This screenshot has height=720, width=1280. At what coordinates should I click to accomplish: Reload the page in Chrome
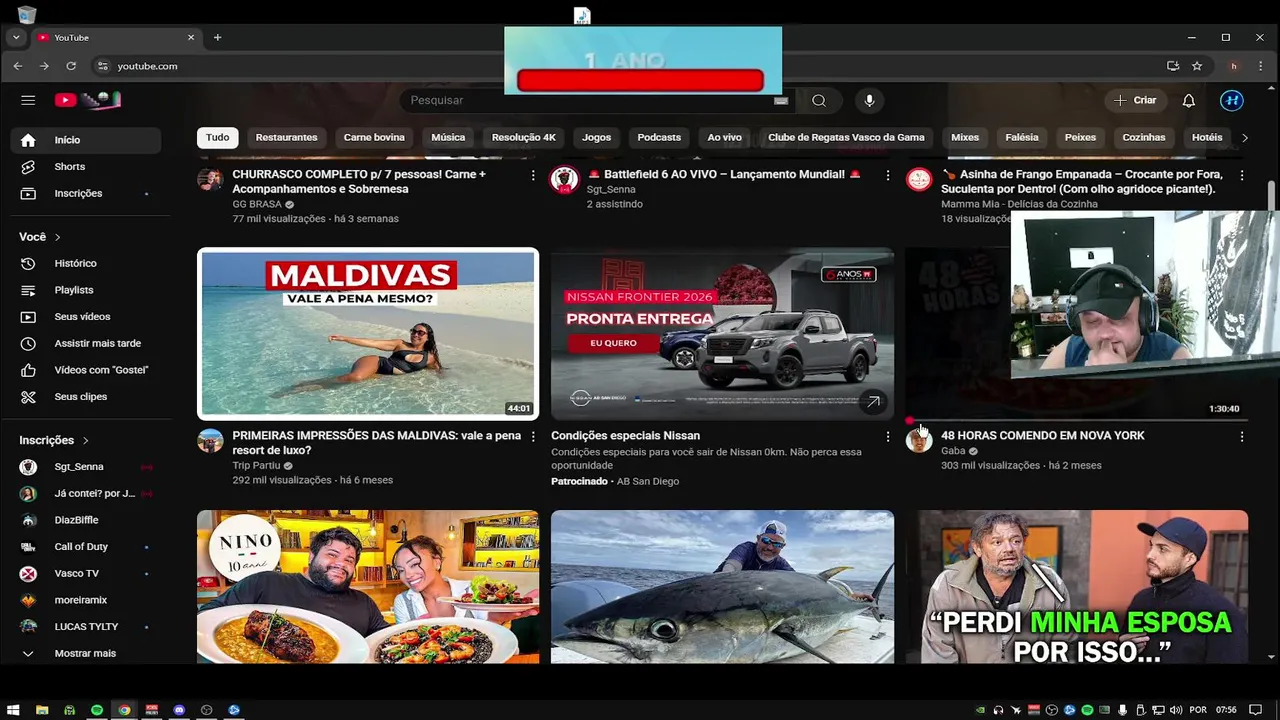(71, 66)
